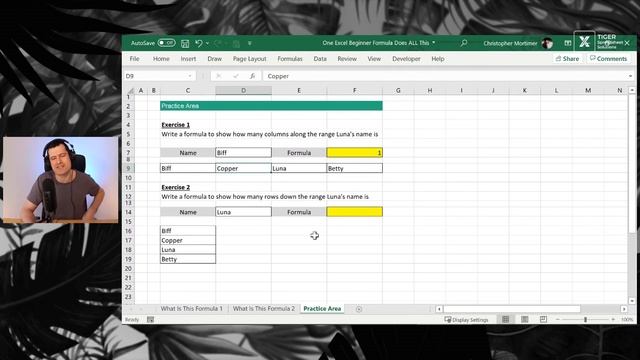Open the Insert ribbon tab
Viewport: 640px width, 360px height.
[x=188, y=59]
